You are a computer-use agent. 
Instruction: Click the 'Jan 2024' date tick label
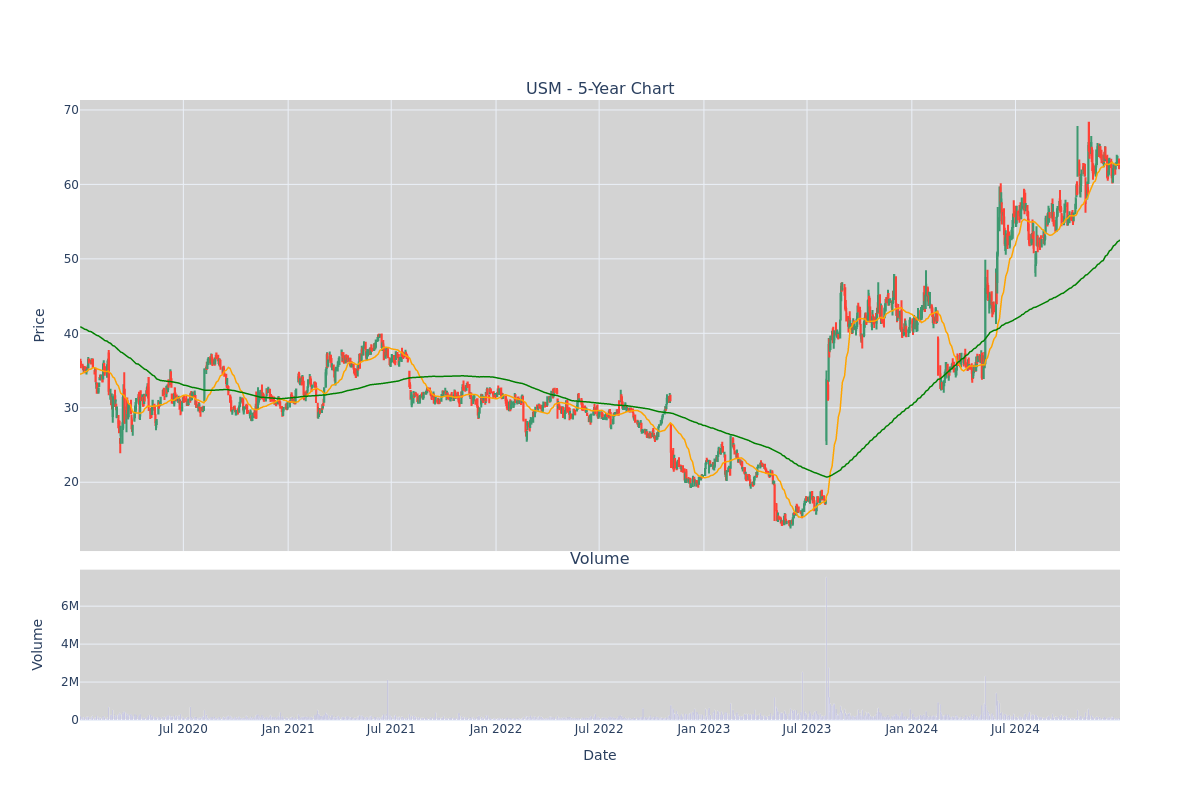point(912,729)
